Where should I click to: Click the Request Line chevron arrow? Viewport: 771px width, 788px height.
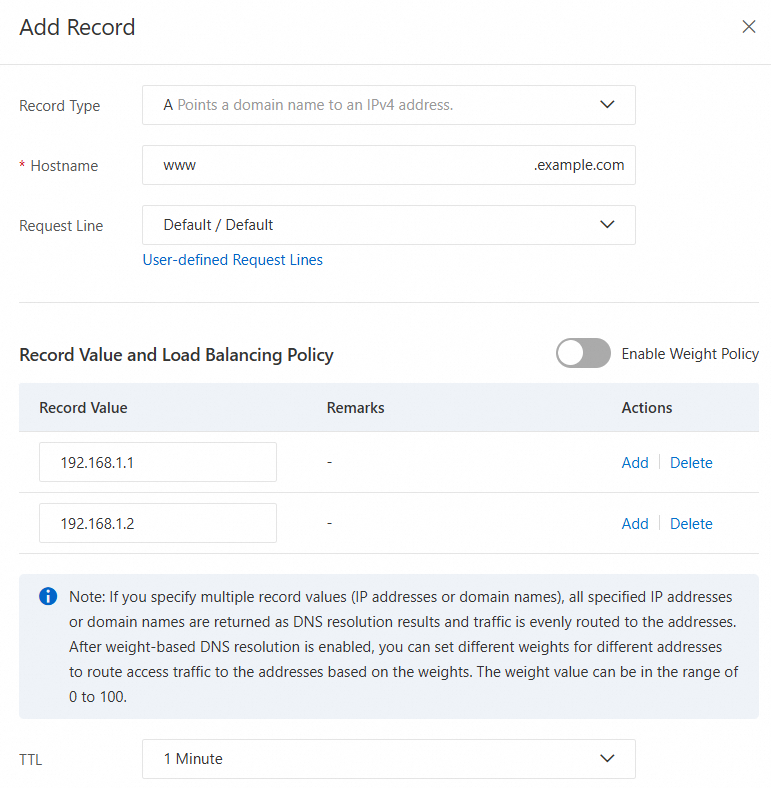coord(607,225)
